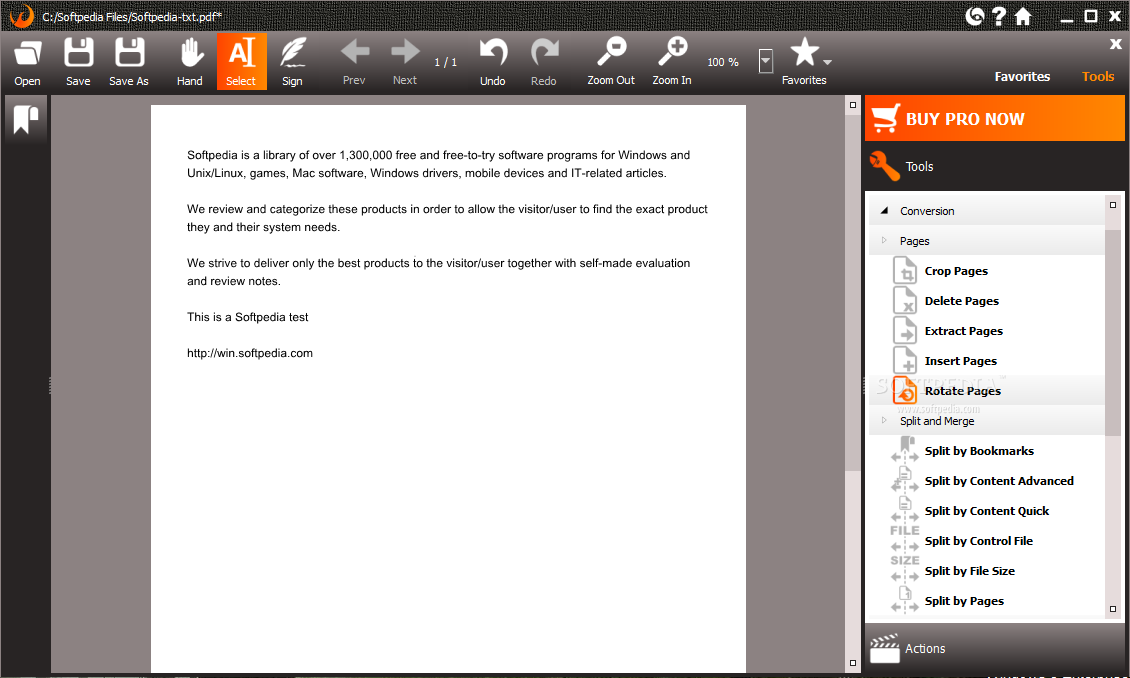This screenshot has width=1130, height=678.
Task: Select the text Select tool
Action: point(241,62)
